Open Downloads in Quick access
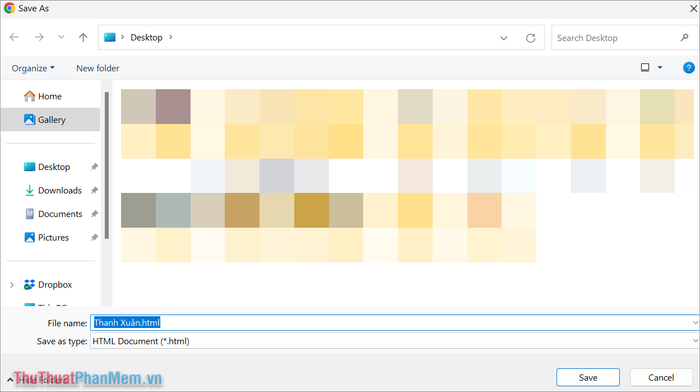This screenshot has width=700, height=392. (60, 191)
